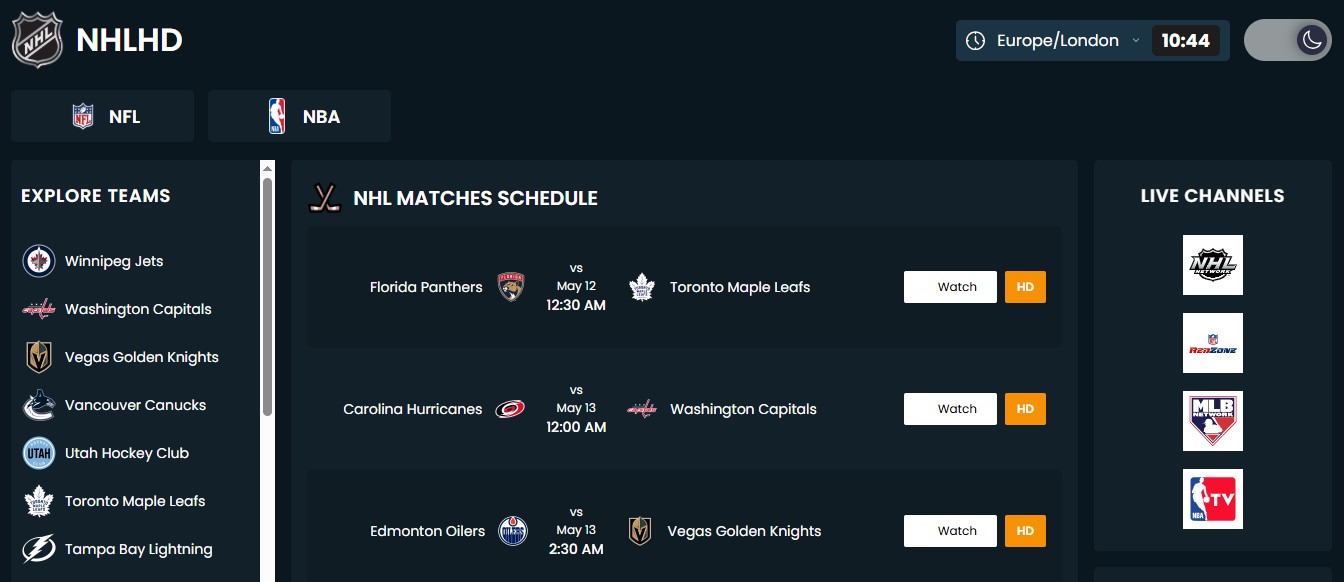Click the NHL shield logo in header

coord(37,41)
